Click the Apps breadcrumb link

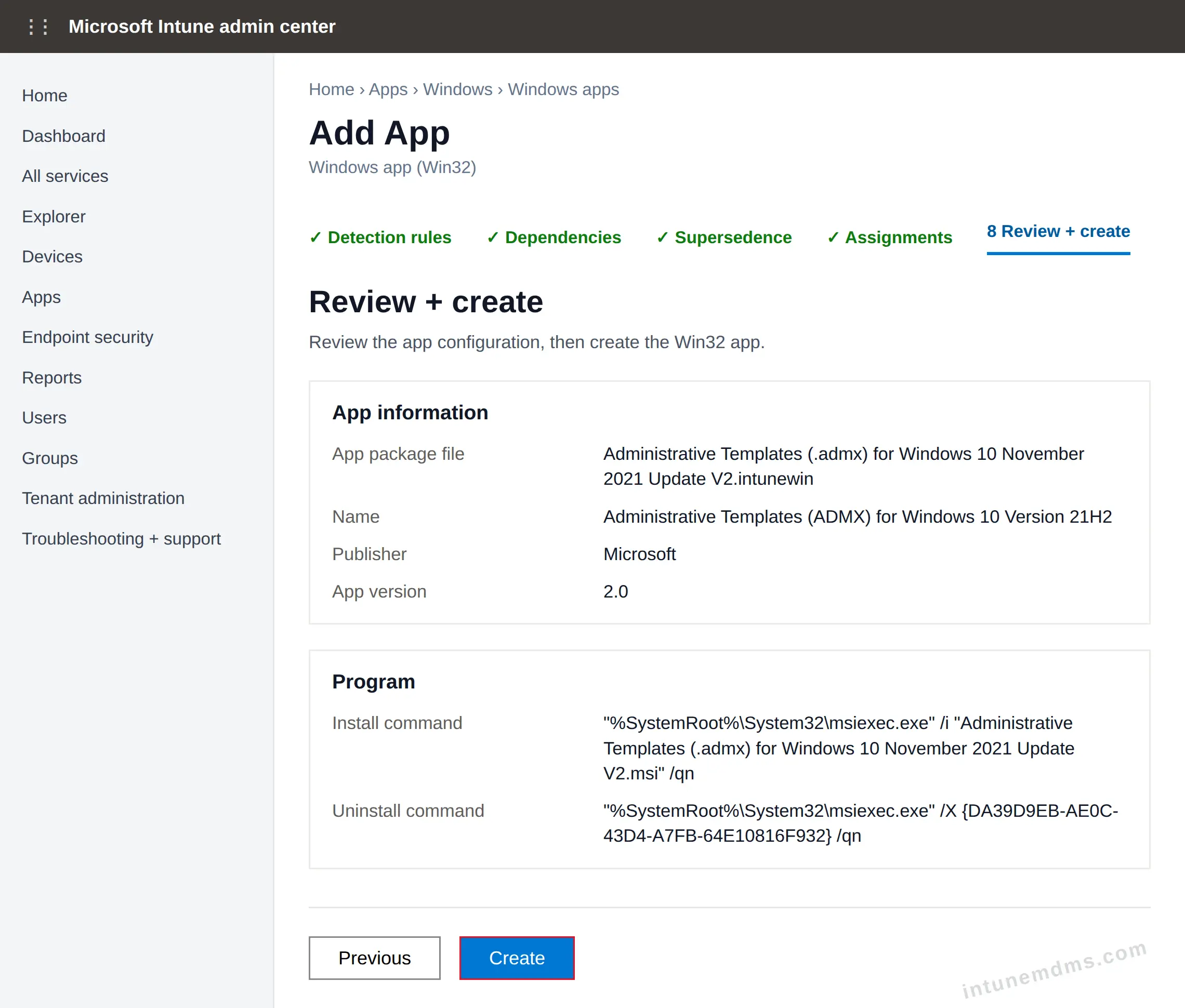(x=388, y=90)
